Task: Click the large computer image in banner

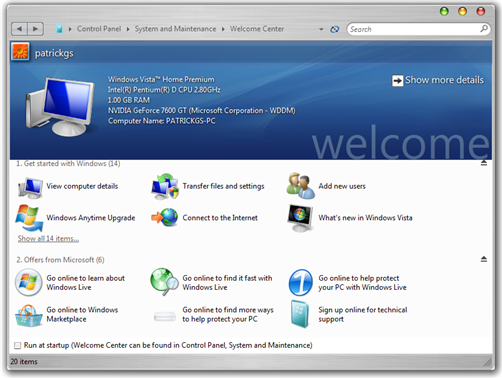Action: pyautogui.click(x=60, y=107)
